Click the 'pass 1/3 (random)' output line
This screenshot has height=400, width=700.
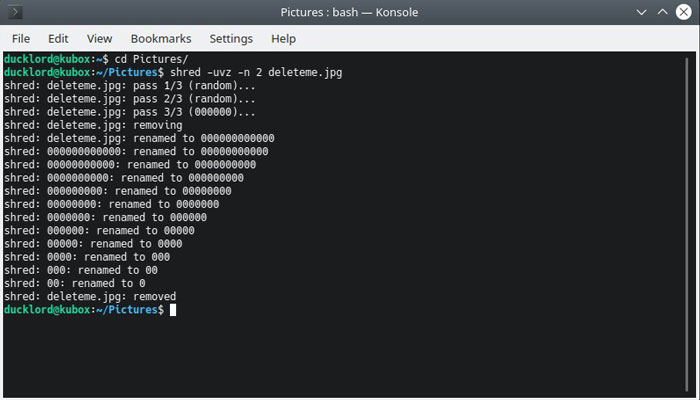(x=129, y=85)
